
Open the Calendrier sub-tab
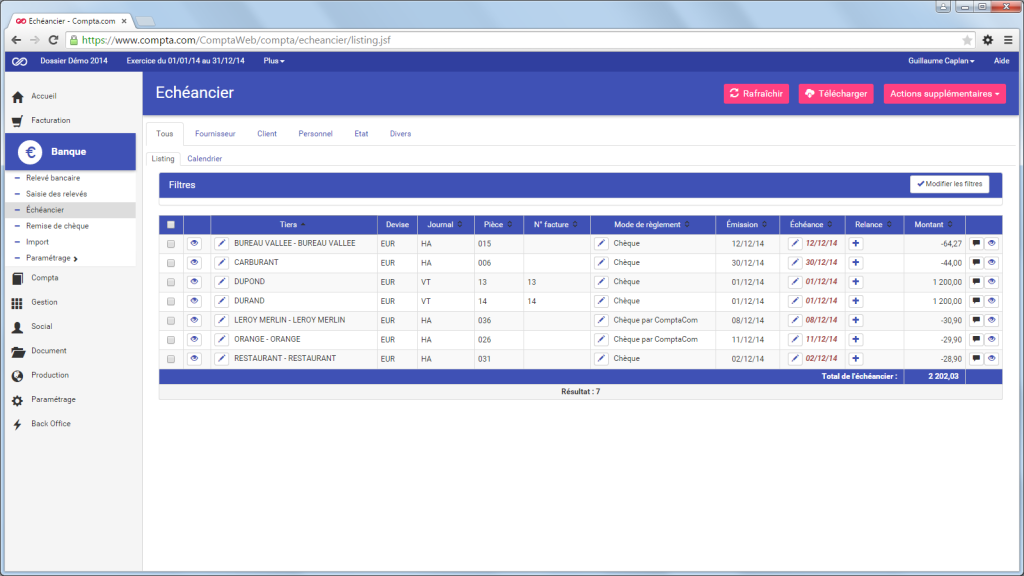coord(204,159)
